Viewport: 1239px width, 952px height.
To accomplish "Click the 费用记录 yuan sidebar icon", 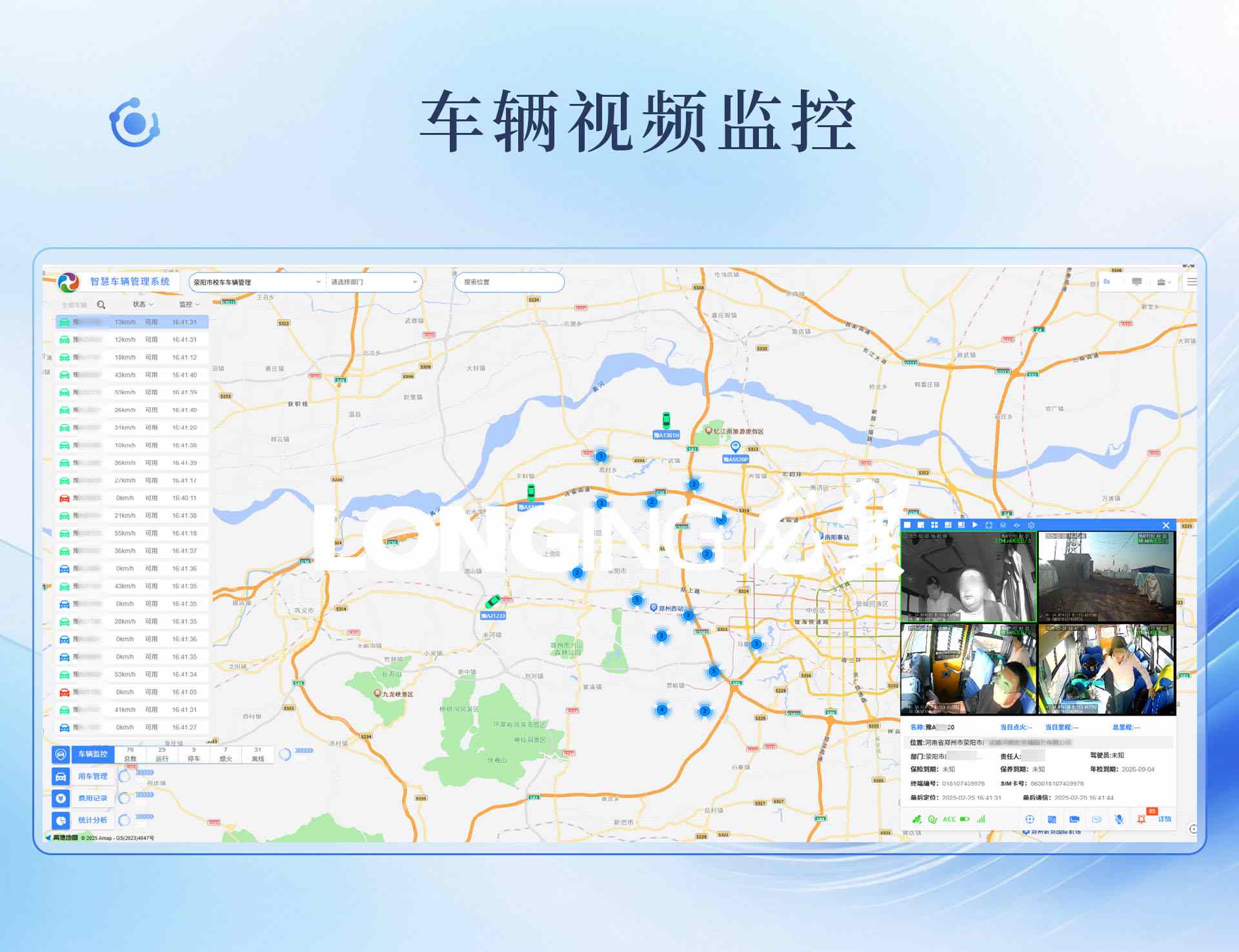I will click(x=61, y=798).
